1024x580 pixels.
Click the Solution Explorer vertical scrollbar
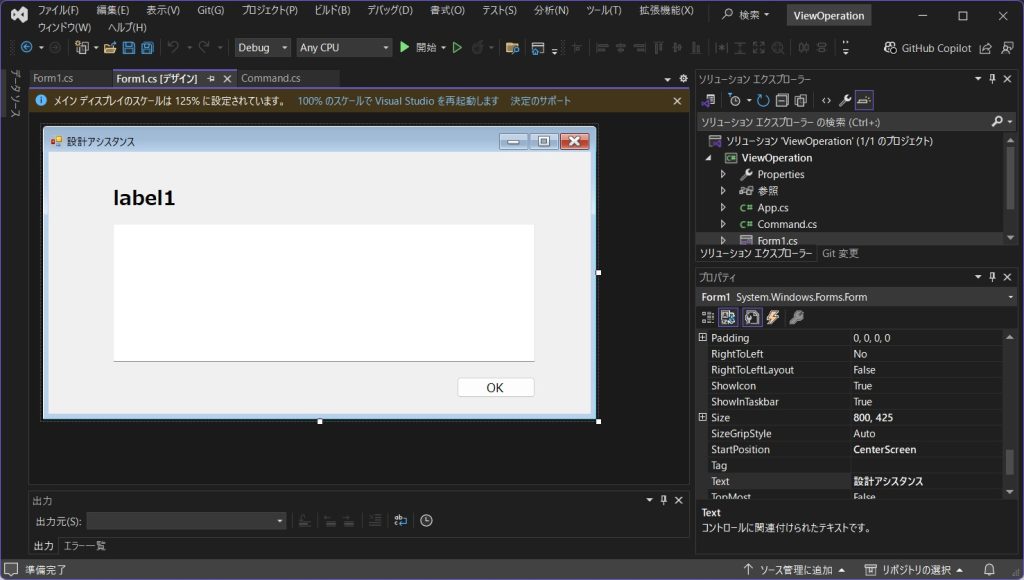pos(1010,180)
